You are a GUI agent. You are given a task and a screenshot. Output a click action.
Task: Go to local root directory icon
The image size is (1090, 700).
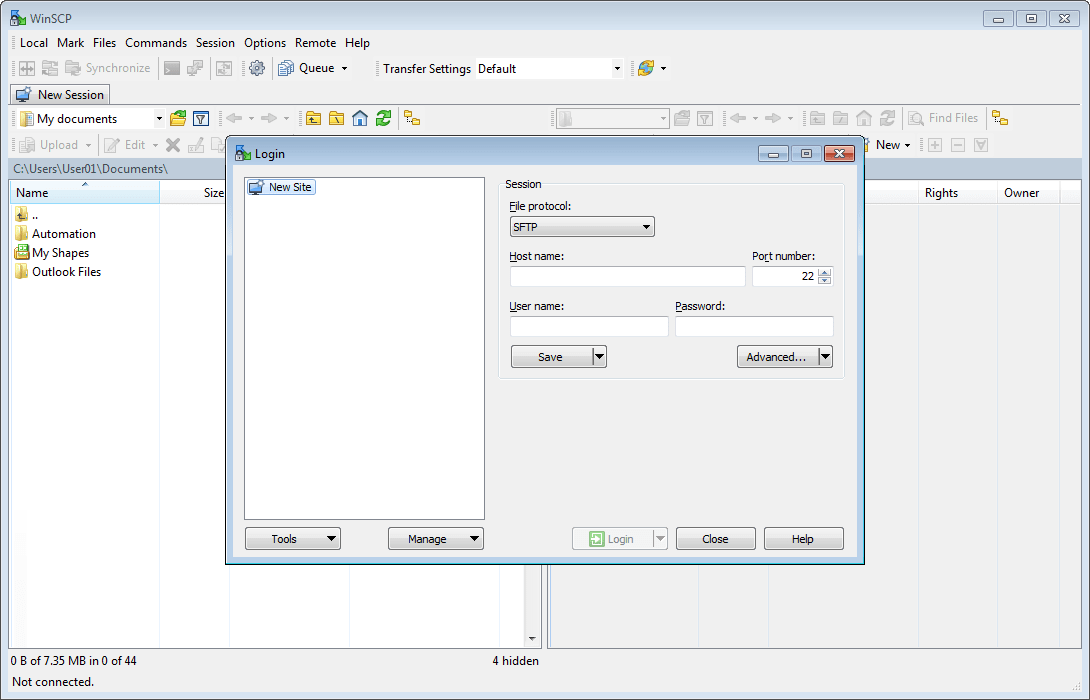pos(336,118)
